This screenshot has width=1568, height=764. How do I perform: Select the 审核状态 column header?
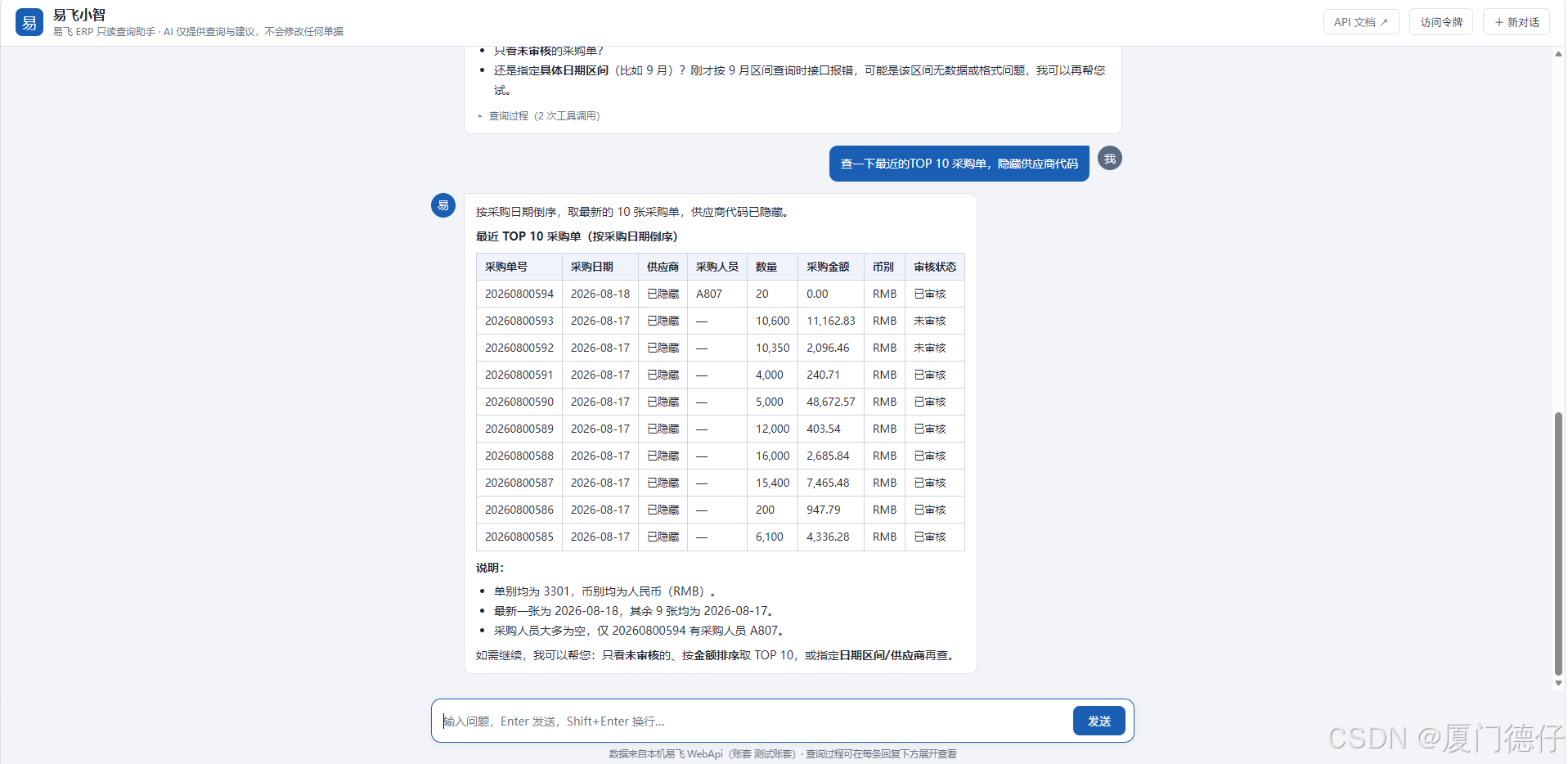(x=935, y=267)
